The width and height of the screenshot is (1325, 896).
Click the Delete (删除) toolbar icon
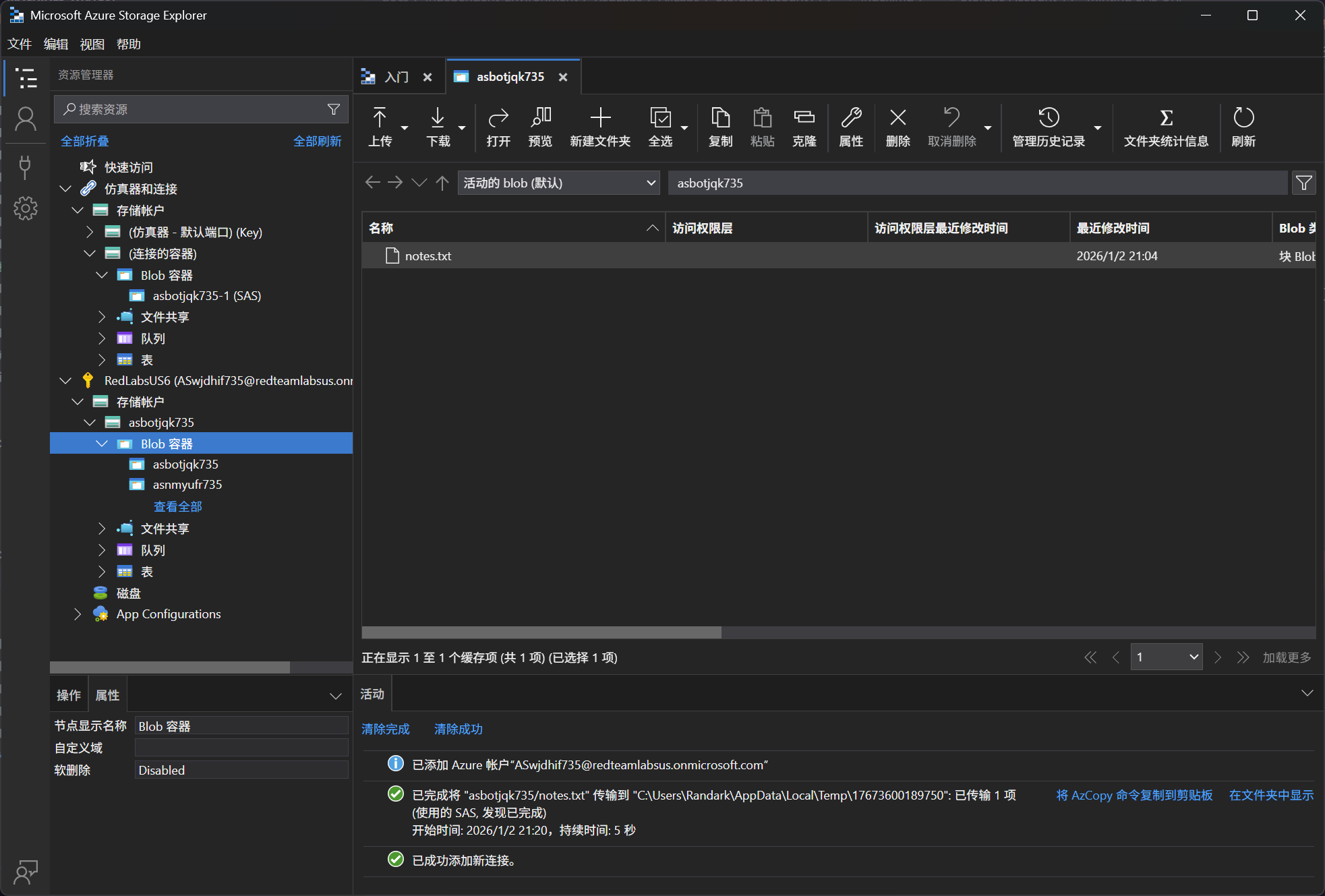tap(897, 119)
